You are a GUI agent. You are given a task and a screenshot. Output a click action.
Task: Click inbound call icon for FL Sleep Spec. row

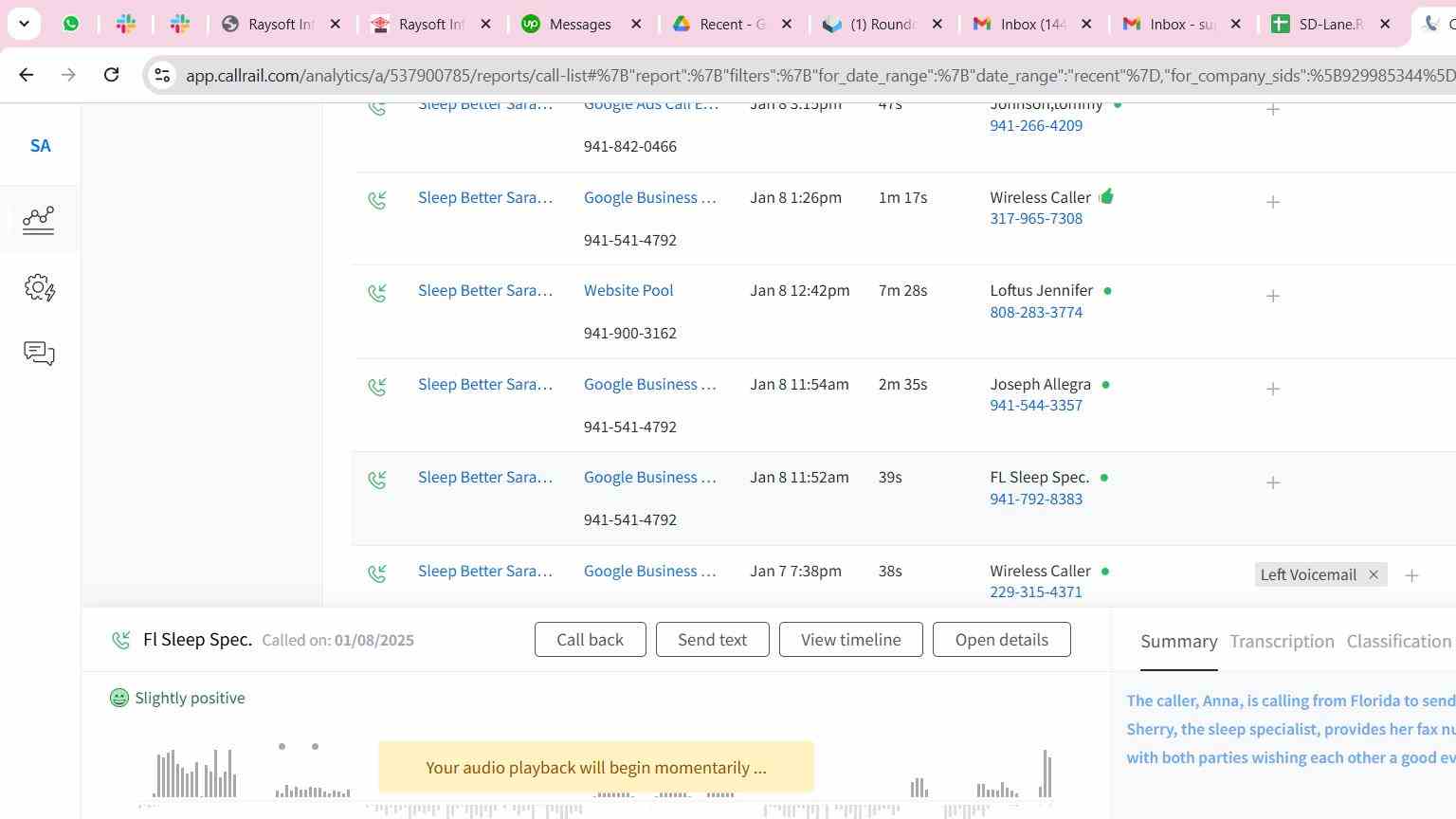377,480
